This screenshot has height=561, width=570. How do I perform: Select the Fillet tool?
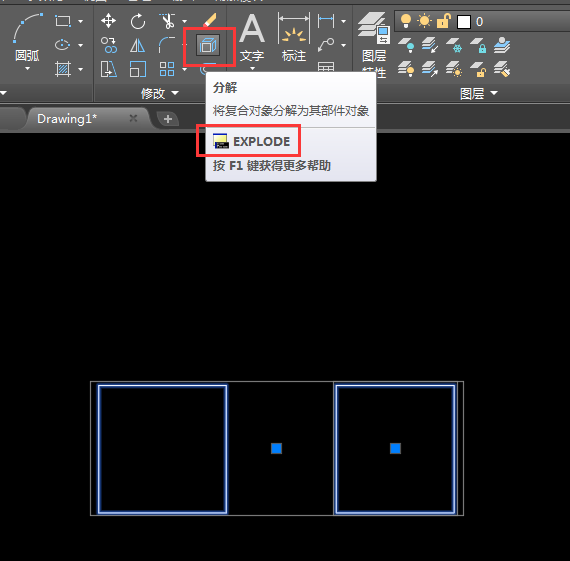(x=167, y=45)
